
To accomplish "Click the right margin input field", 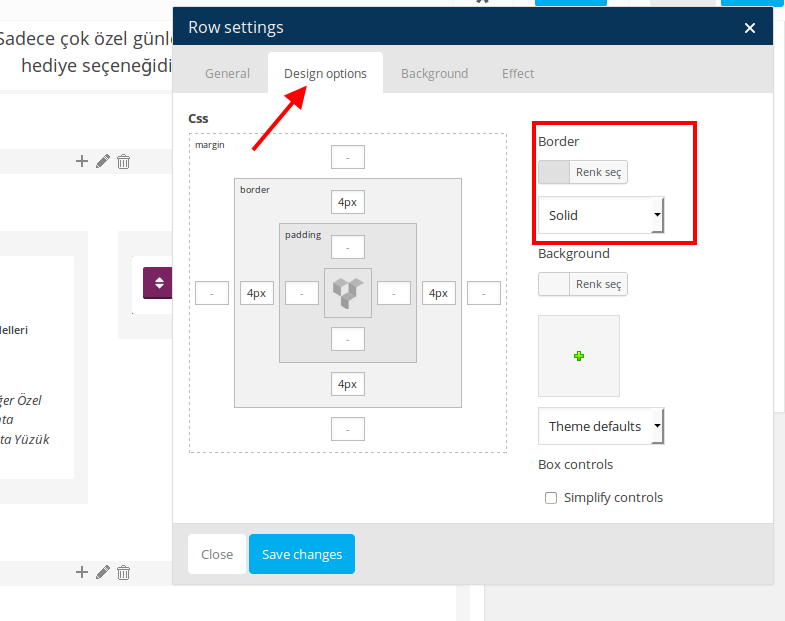I will pyautogui.click(x=484, y=293).
